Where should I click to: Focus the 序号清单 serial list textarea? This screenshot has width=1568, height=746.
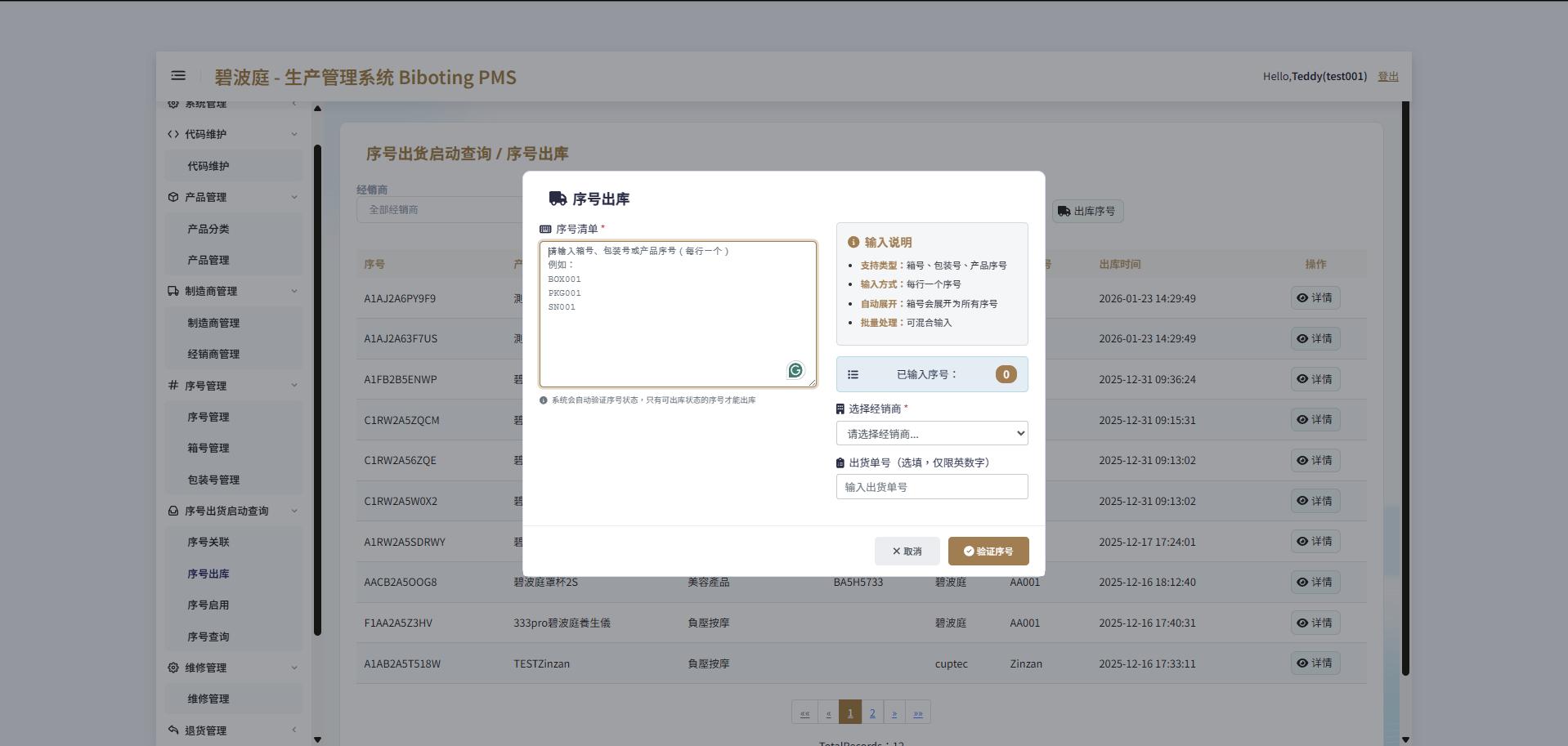coord(678,314)
